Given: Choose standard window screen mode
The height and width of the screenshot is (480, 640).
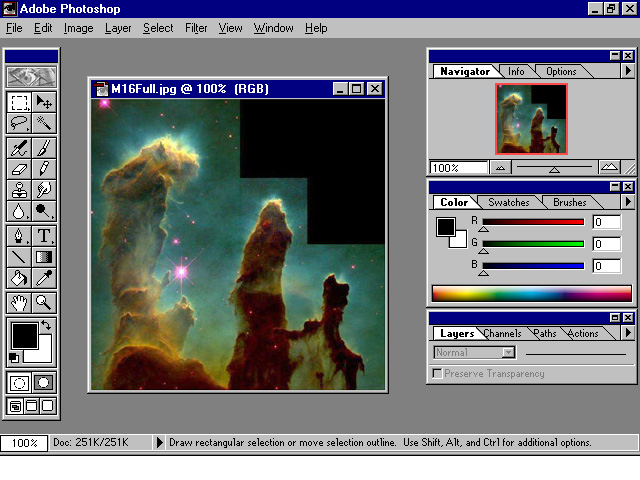Looking at the screenshot, I should click(15, 407).
